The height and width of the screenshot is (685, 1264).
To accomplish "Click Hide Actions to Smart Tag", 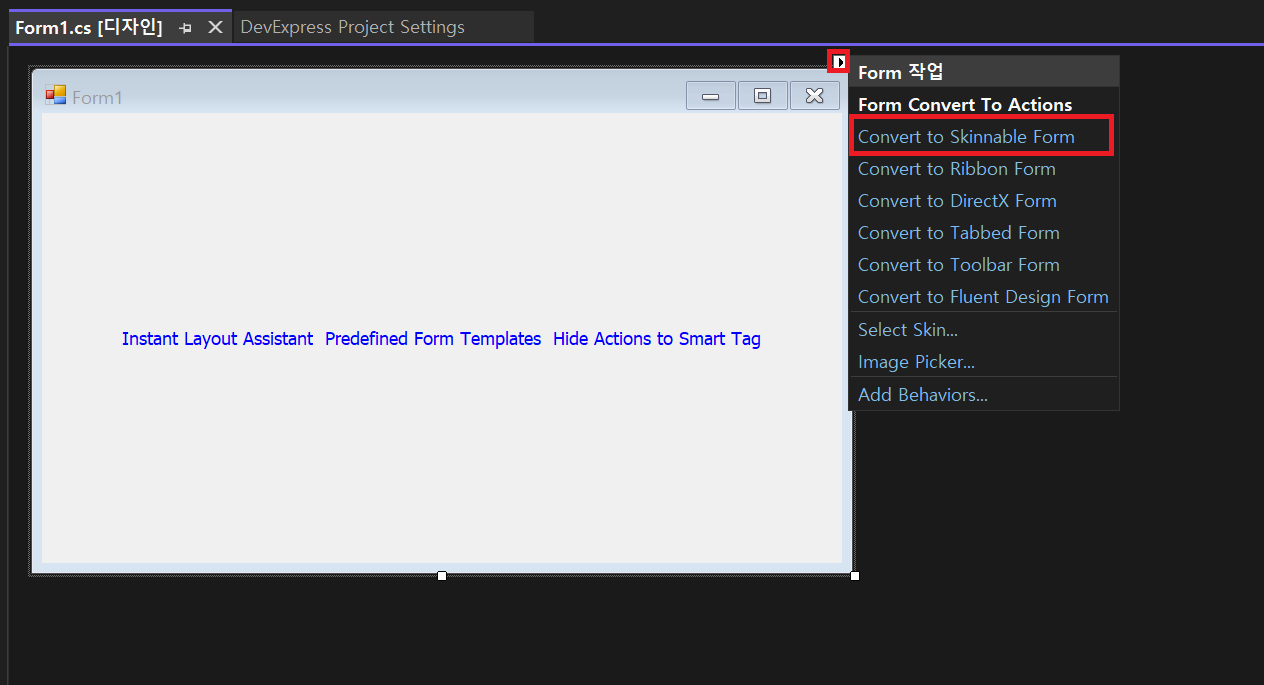I will pos(657,339).
